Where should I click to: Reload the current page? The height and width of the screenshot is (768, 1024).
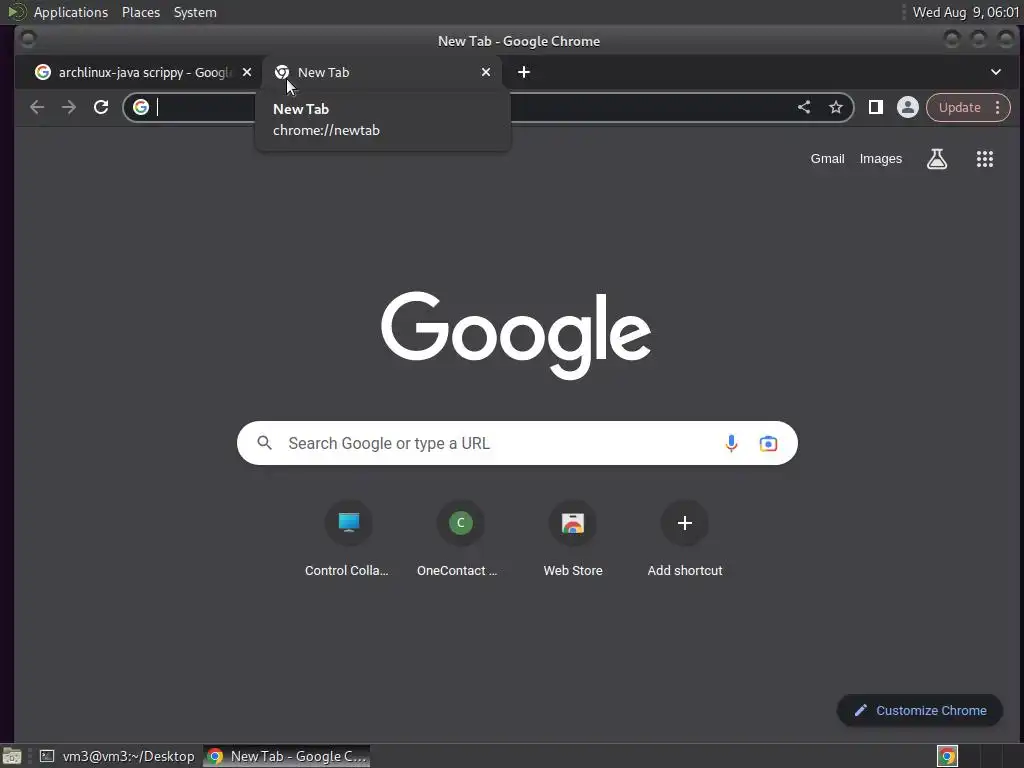pyautogui.click(x=101, y=107)
